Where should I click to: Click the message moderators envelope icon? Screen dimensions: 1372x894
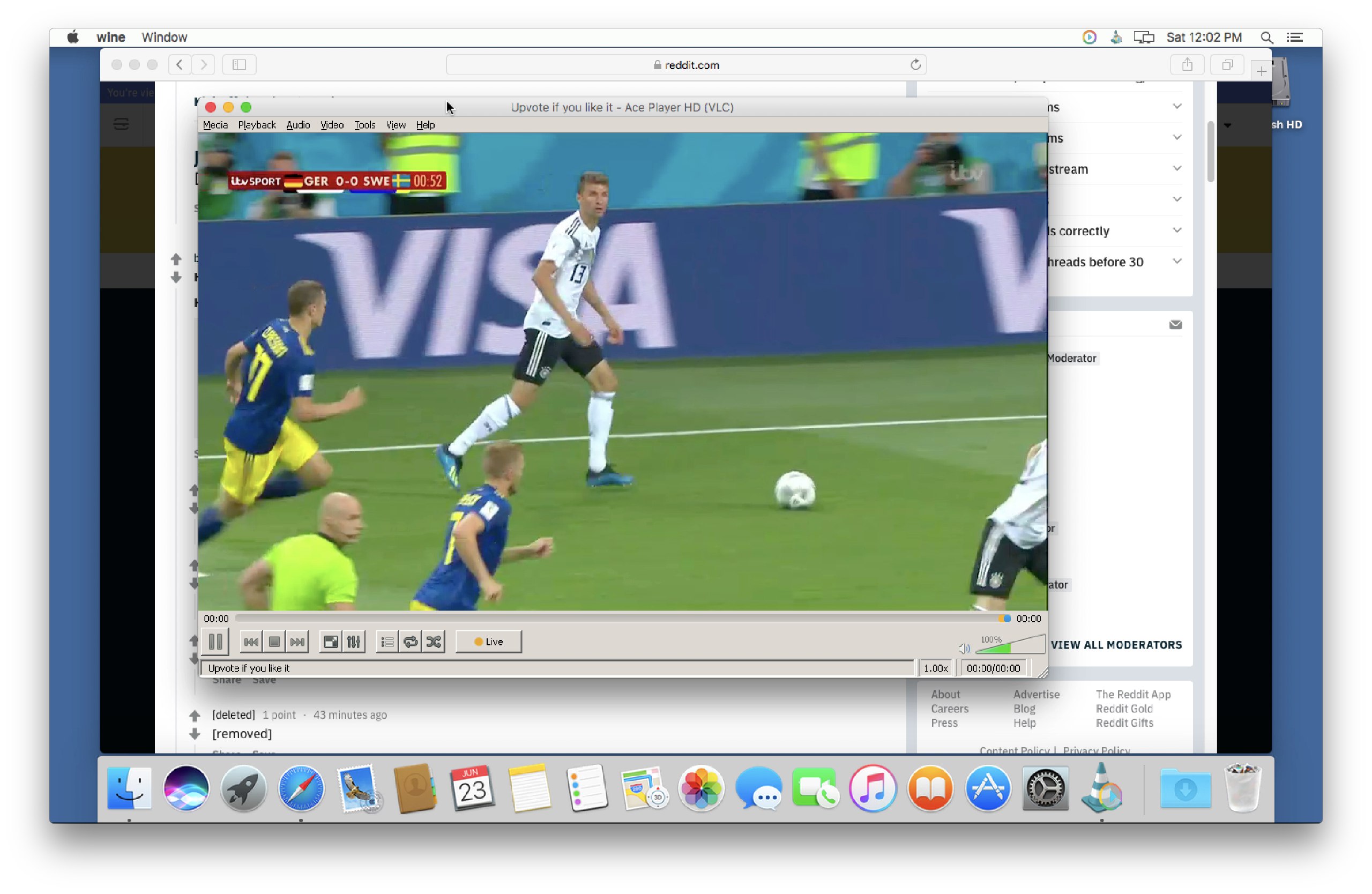click(x=1175, y=325)
